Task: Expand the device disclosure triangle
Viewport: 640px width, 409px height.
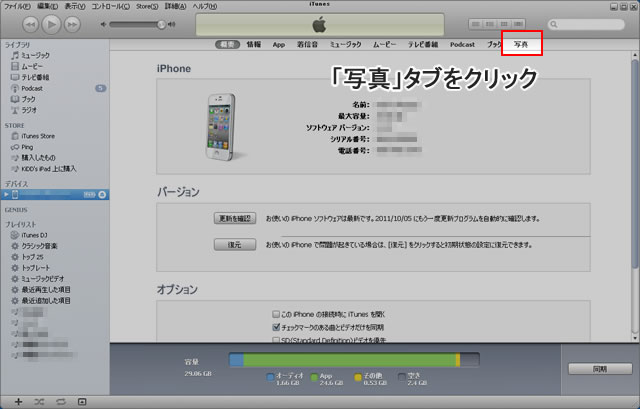Action: pyautogui.click(x=6, y=195)
